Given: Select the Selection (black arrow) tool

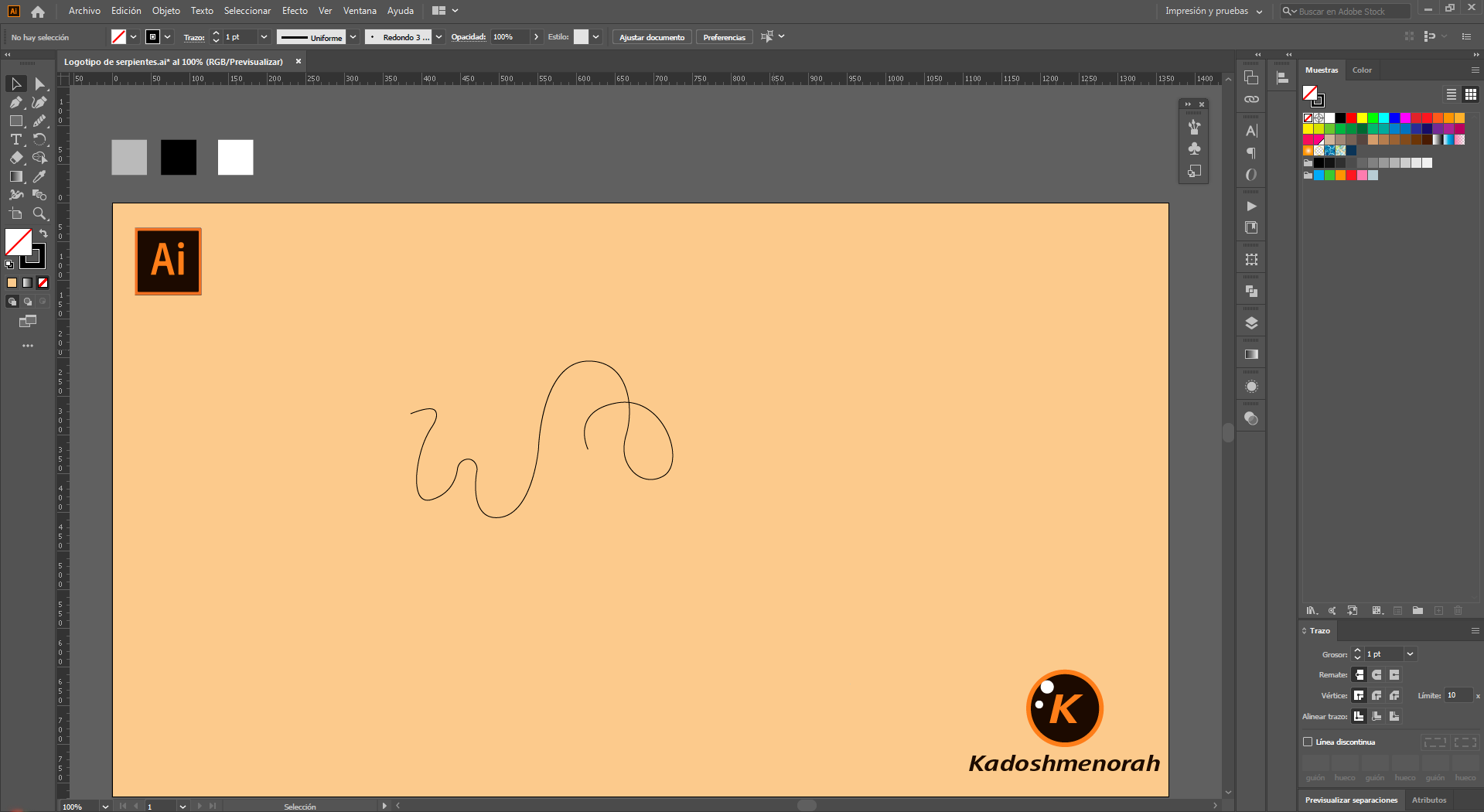Looking at the screenshot, I should pyautogui.click(x=16, y=84).
